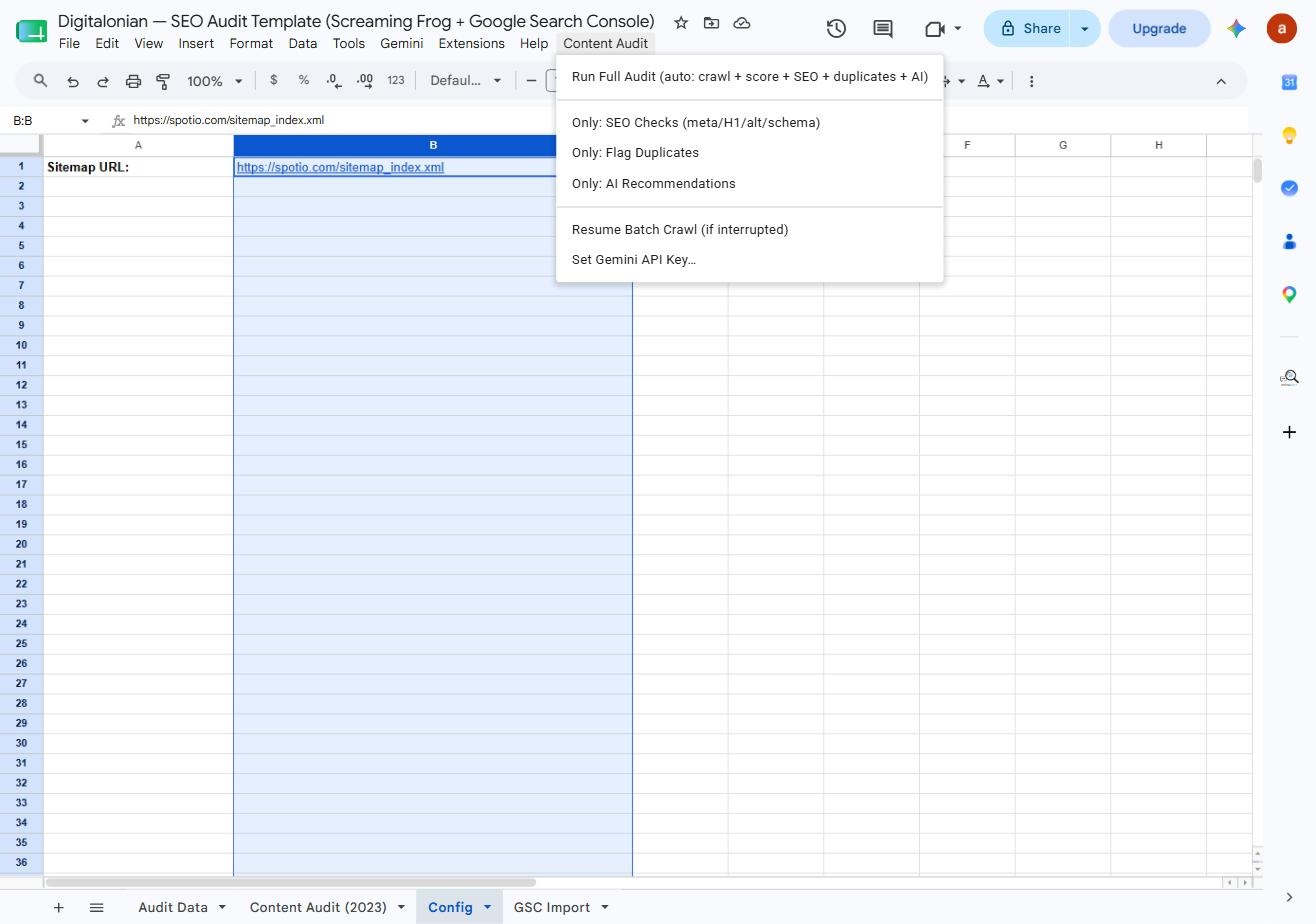This screenshot has height=924, width=1316.
Task: Open Meet camera dropdown arrow
Action: [x=957, y=29]
